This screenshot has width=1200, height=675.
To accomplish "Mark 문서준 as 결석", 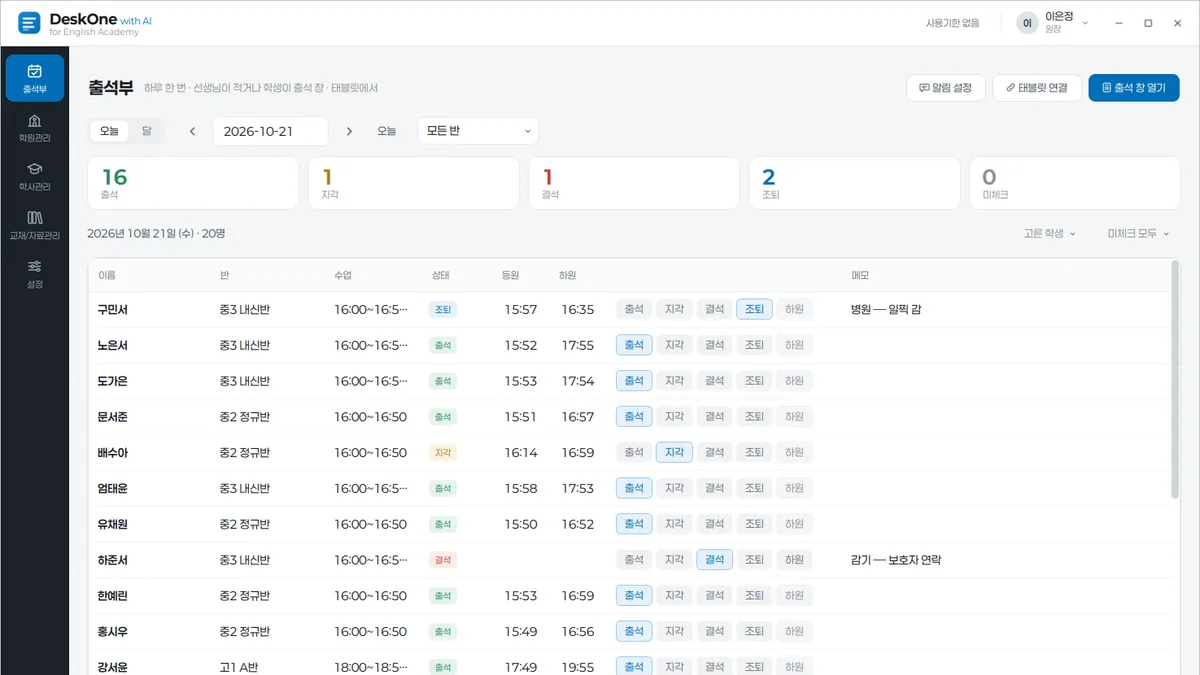I will coord(714,417).
